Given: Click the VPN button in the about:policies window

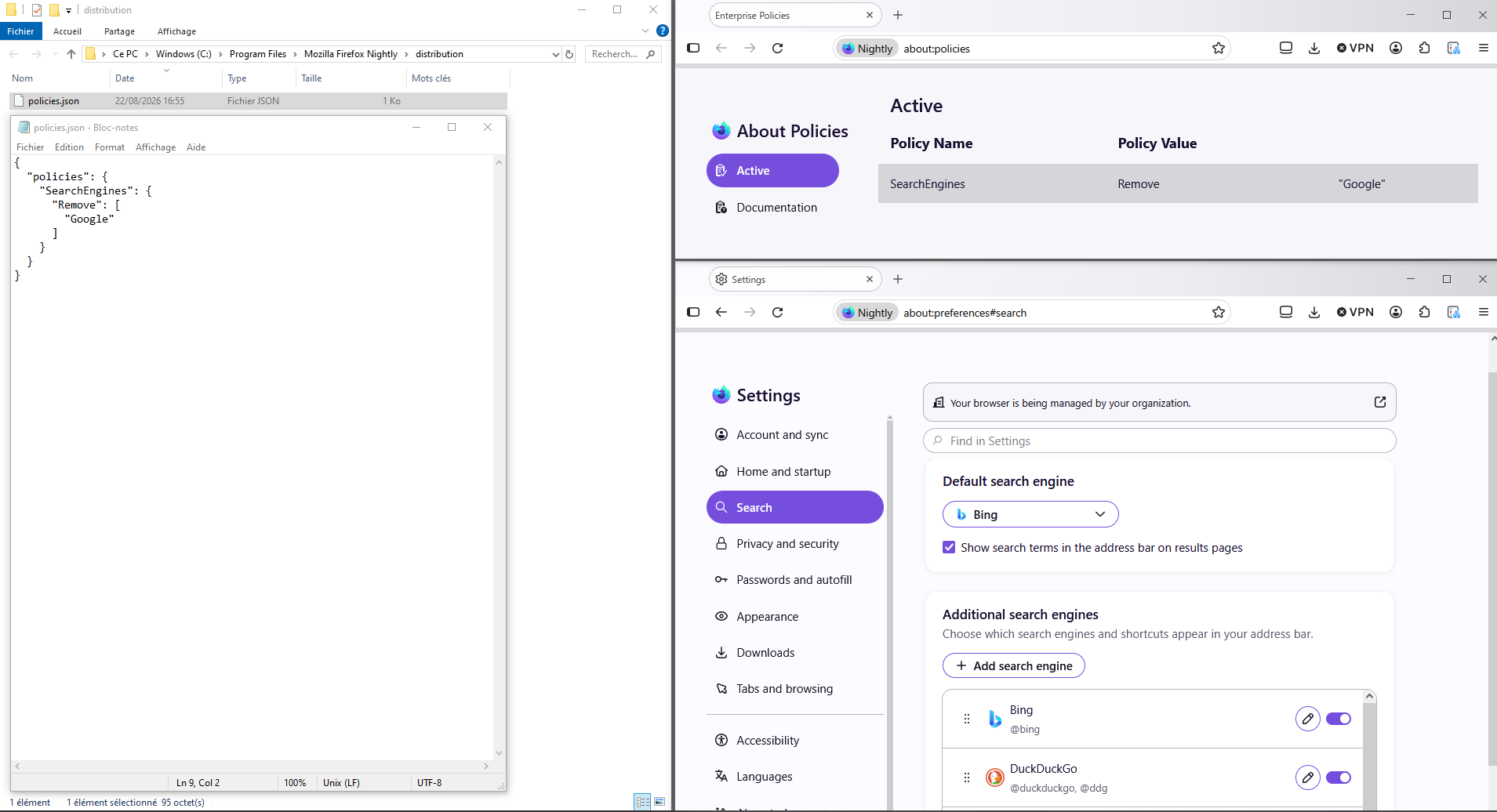Looking at the screenshot, I should click(x=1356, y=48).
